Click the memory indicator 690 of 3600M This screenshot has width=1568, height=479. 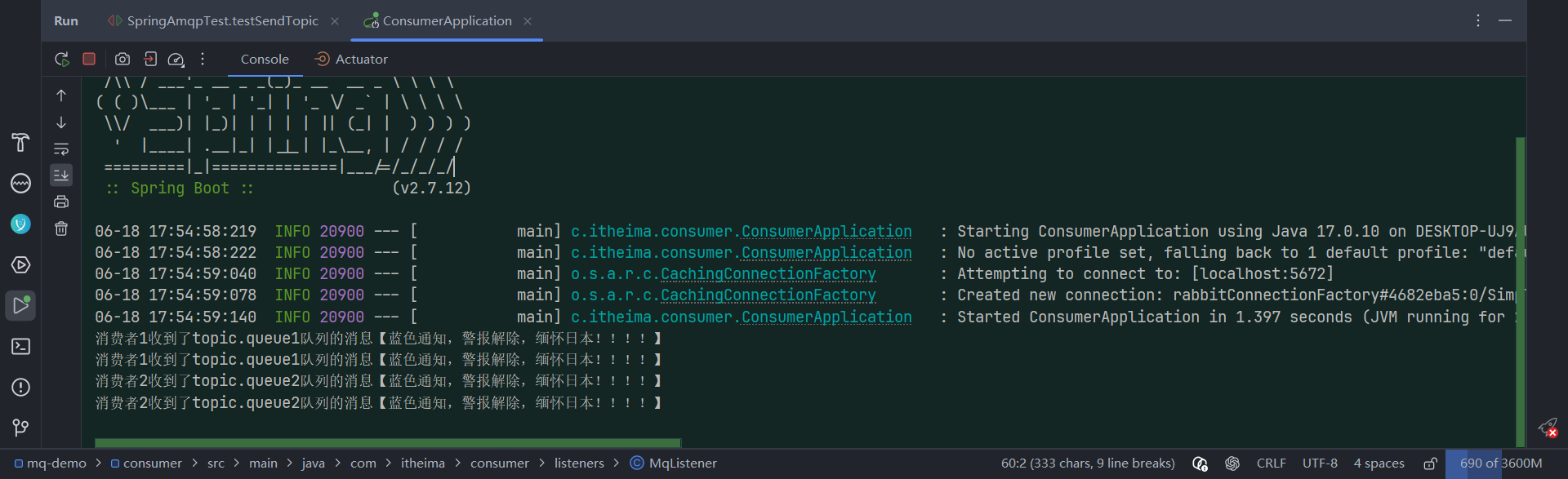1501,463
